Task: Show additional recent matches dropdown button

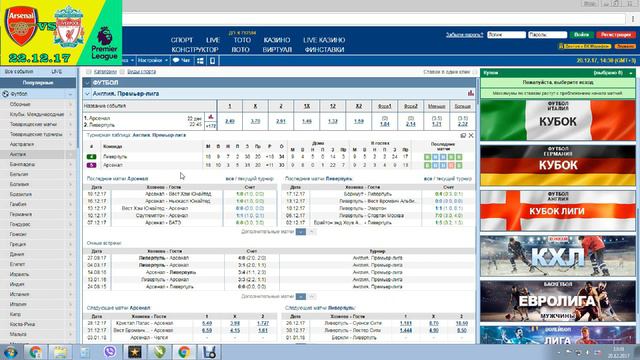Action: click(x=301, y=232)
